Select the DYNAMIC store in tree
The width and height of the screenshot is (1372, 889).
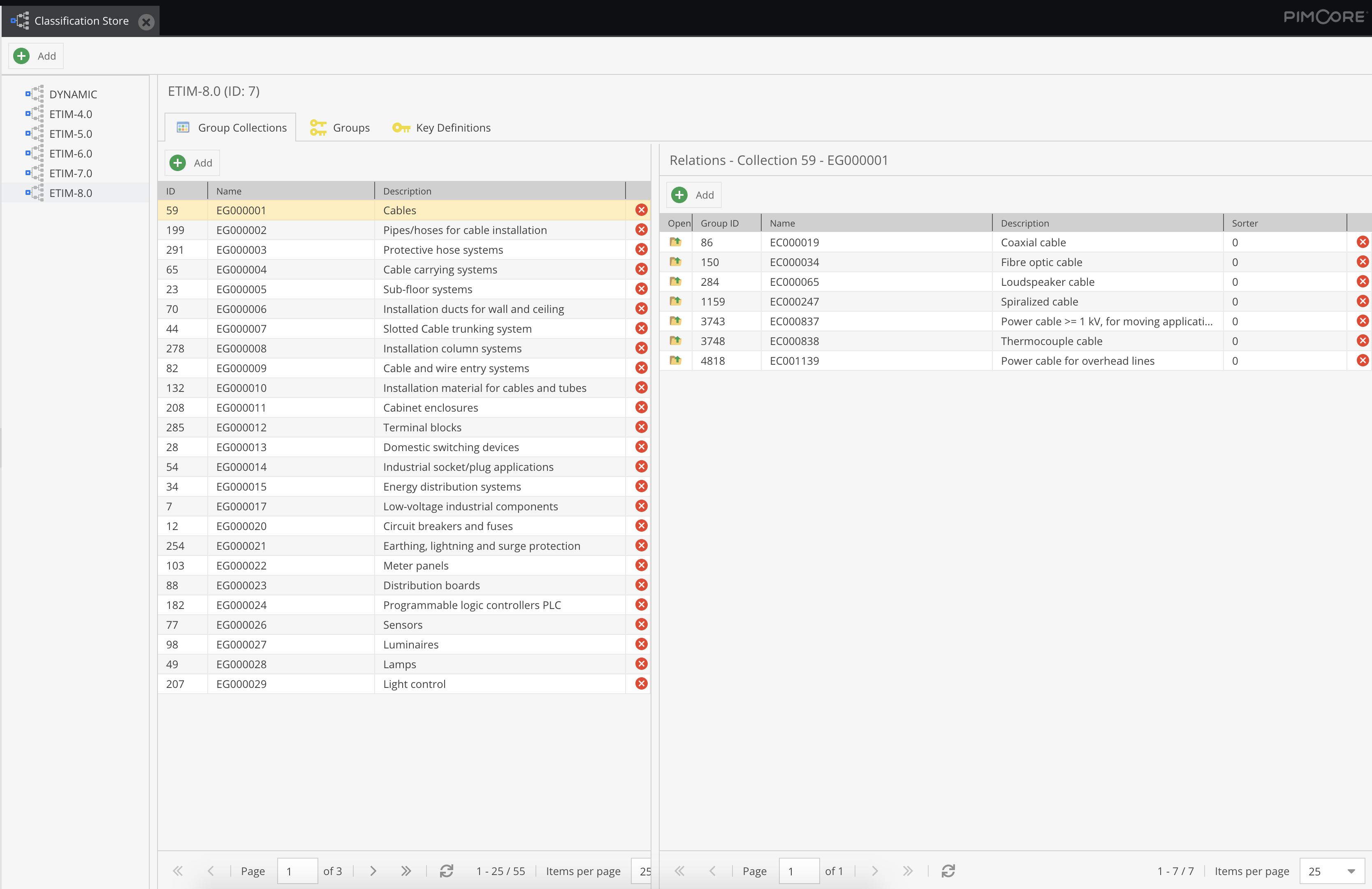[x=73, y=94]
